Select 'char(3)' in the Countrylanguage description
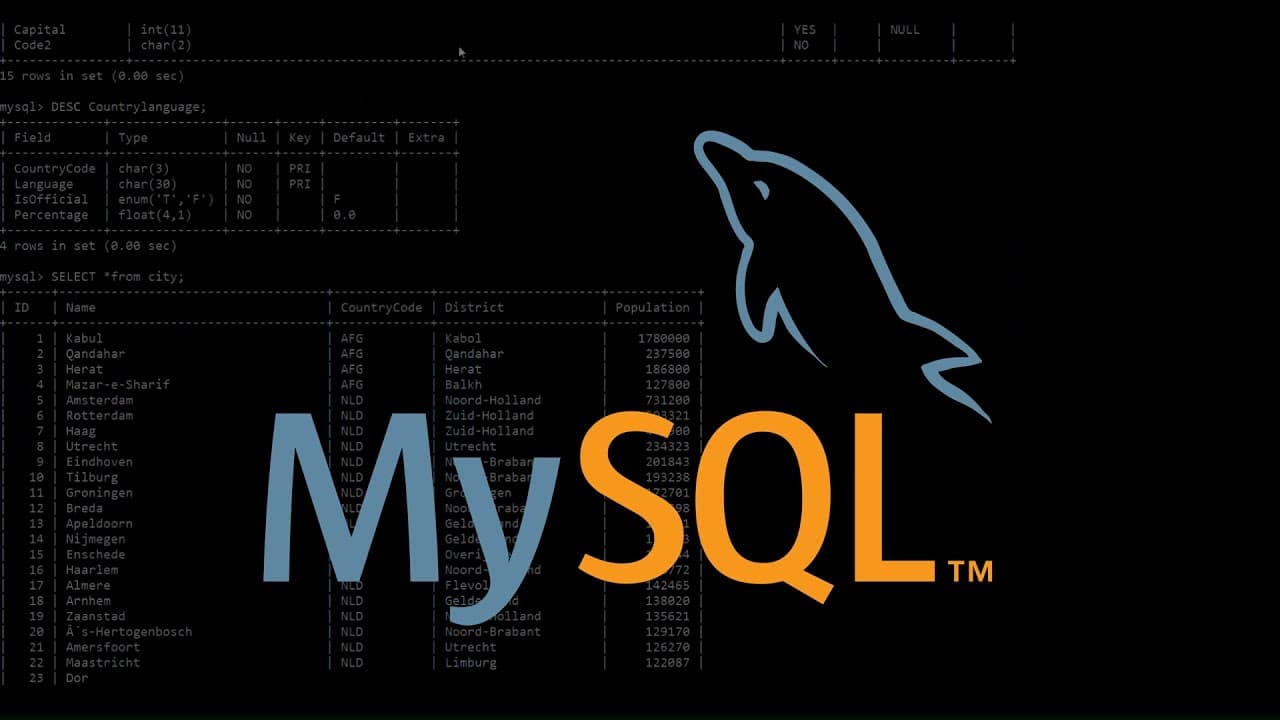 pyautogui.click(x=144, y=169)
